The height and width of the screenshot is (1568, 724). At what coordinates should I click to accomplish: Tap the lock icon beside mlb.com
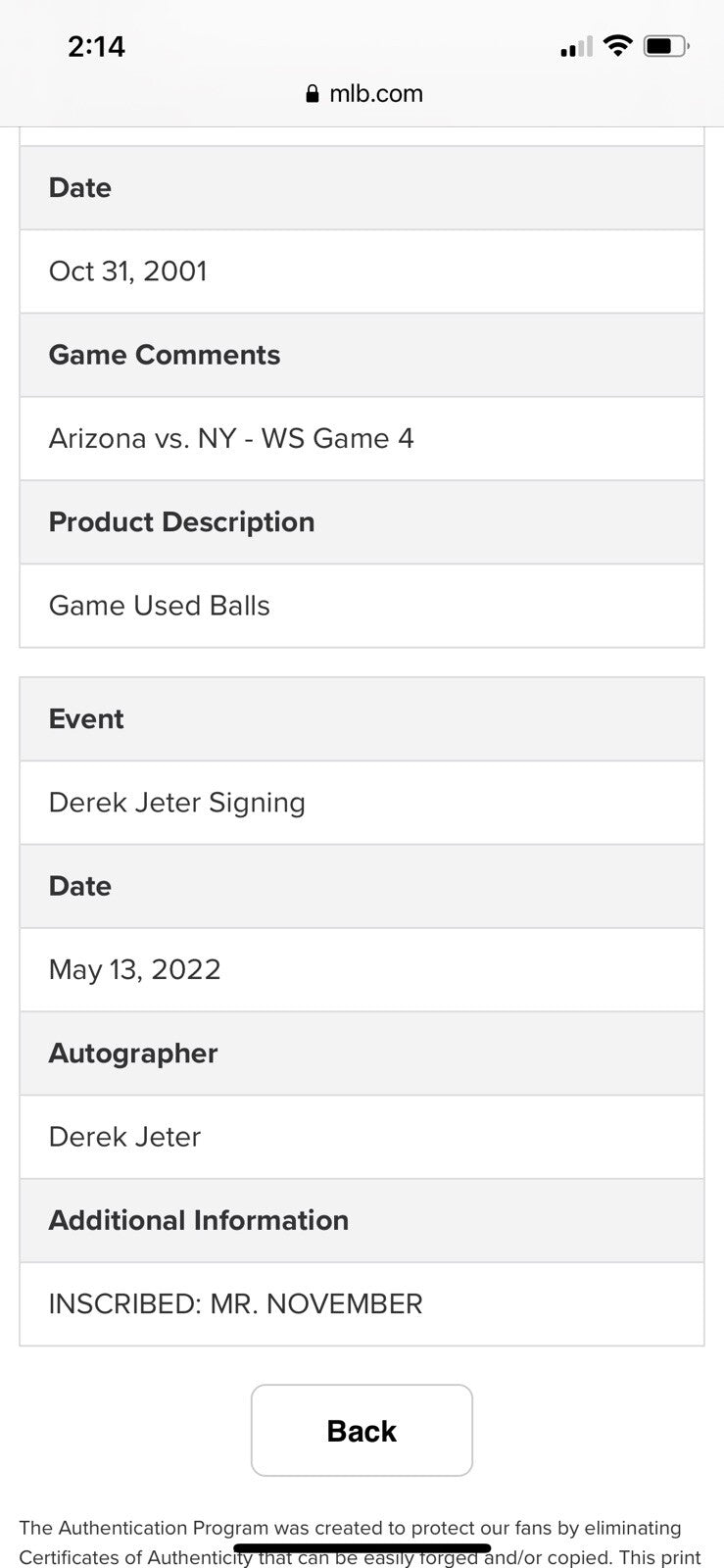coord(313,94)
